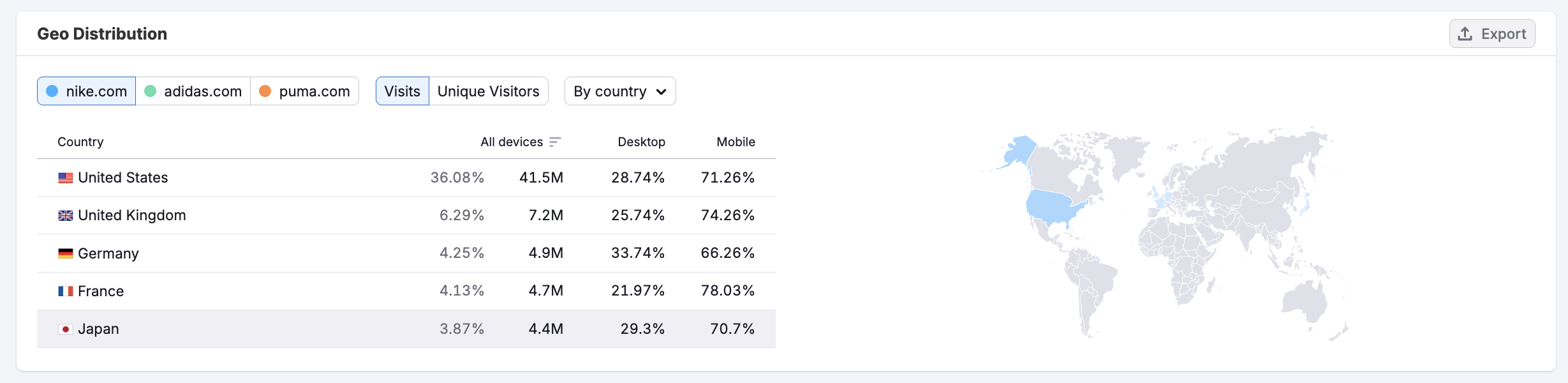Click the Japan flag icon
Image resolution: width=1568 pixels, height=383 pixels.
66,329
